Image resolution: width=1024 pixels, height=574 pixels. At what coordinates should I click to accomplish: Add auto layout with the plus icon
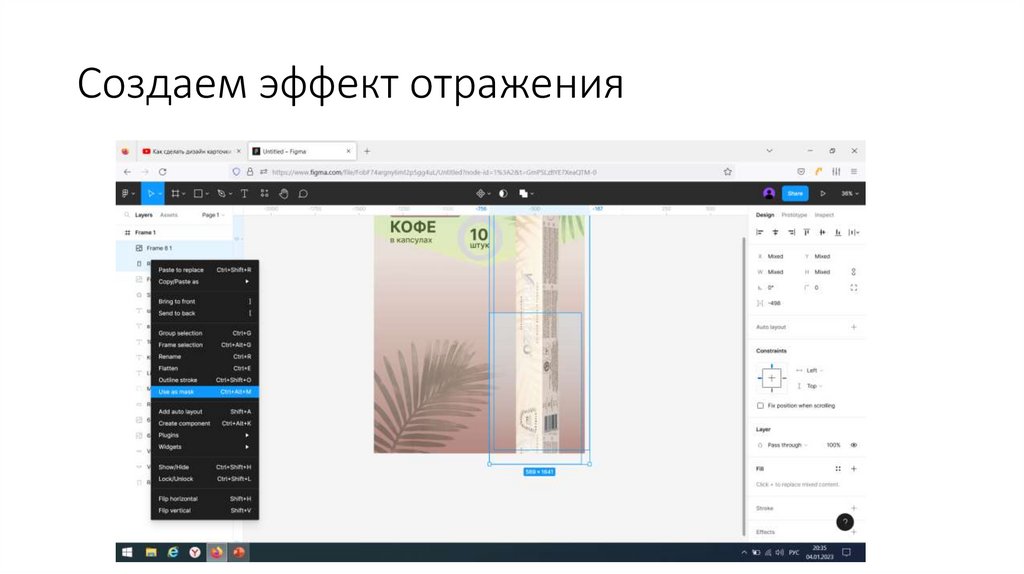pyautogui.click(x=853, y=327)
